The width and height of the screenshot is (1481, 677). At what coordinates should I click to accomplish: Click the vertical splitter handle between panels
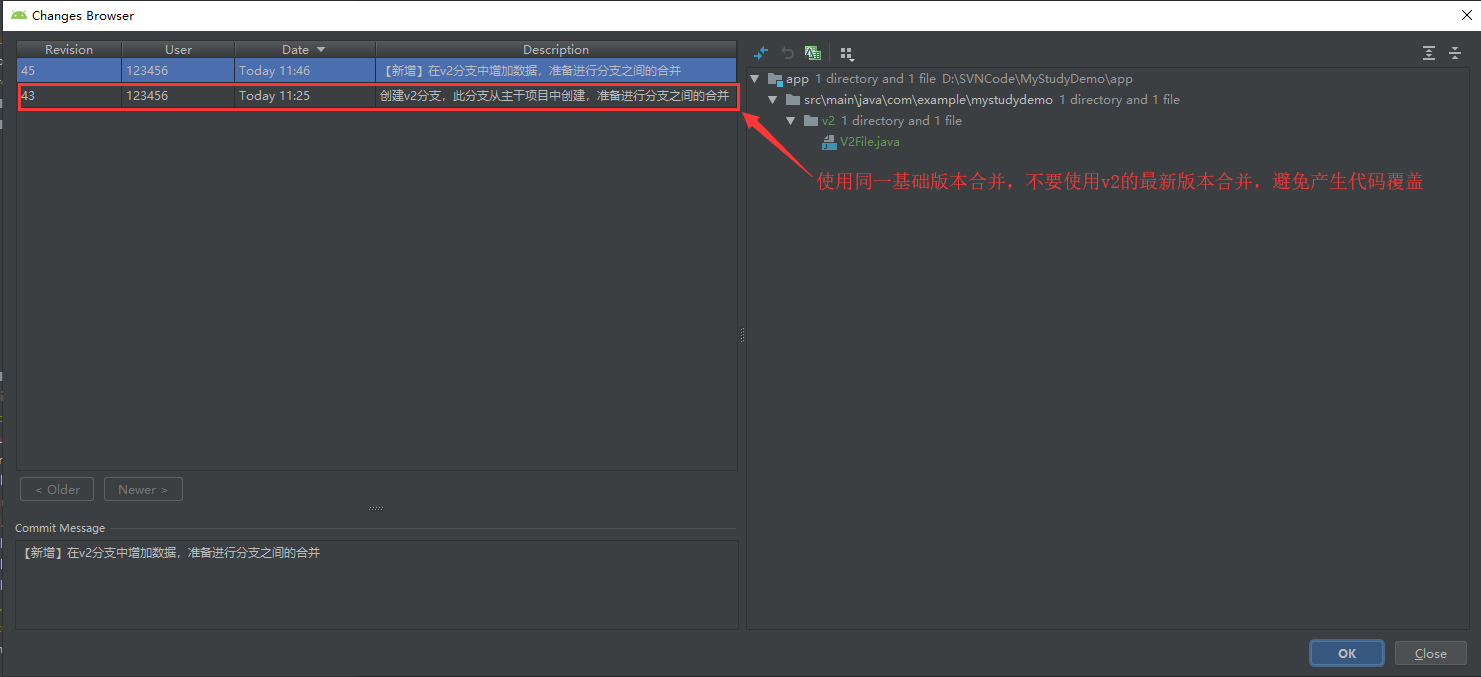coord(742,335)
